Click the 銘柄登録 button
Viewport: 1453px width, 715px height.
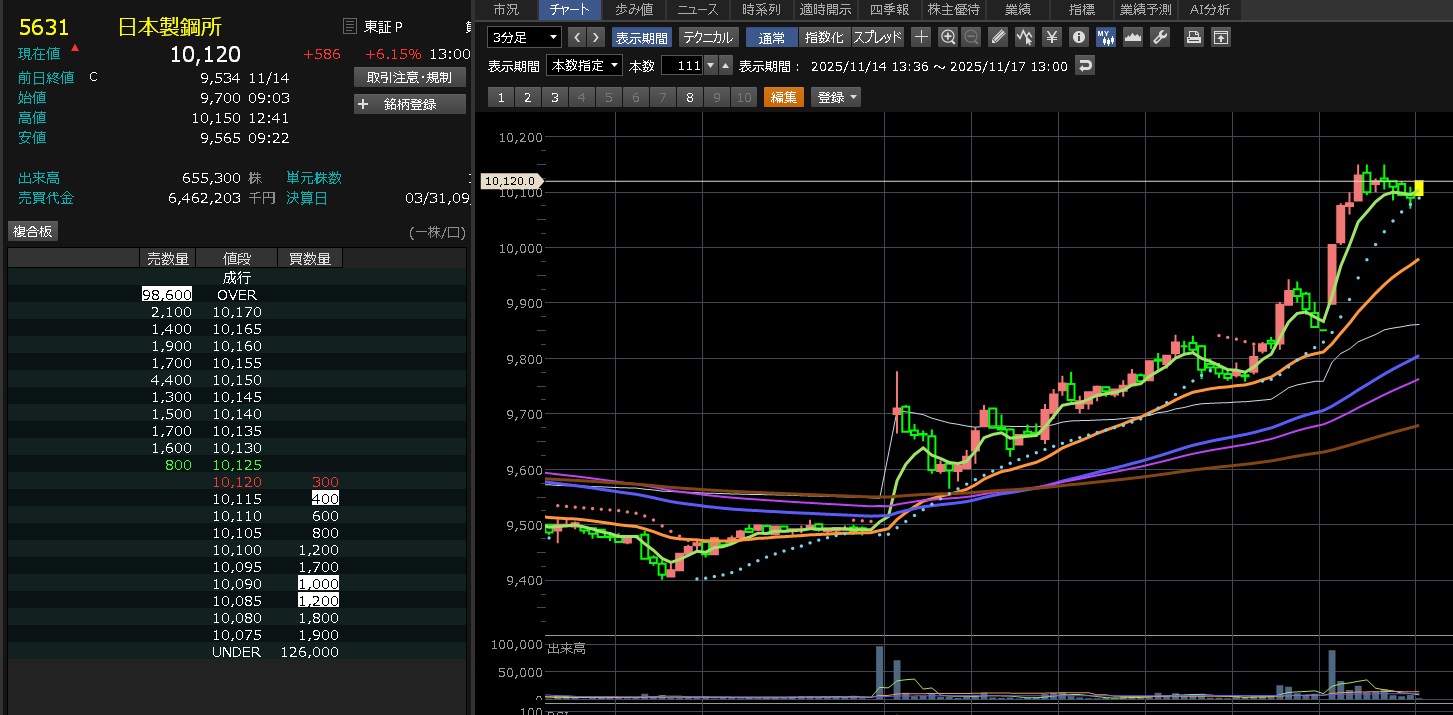point(410,104)
